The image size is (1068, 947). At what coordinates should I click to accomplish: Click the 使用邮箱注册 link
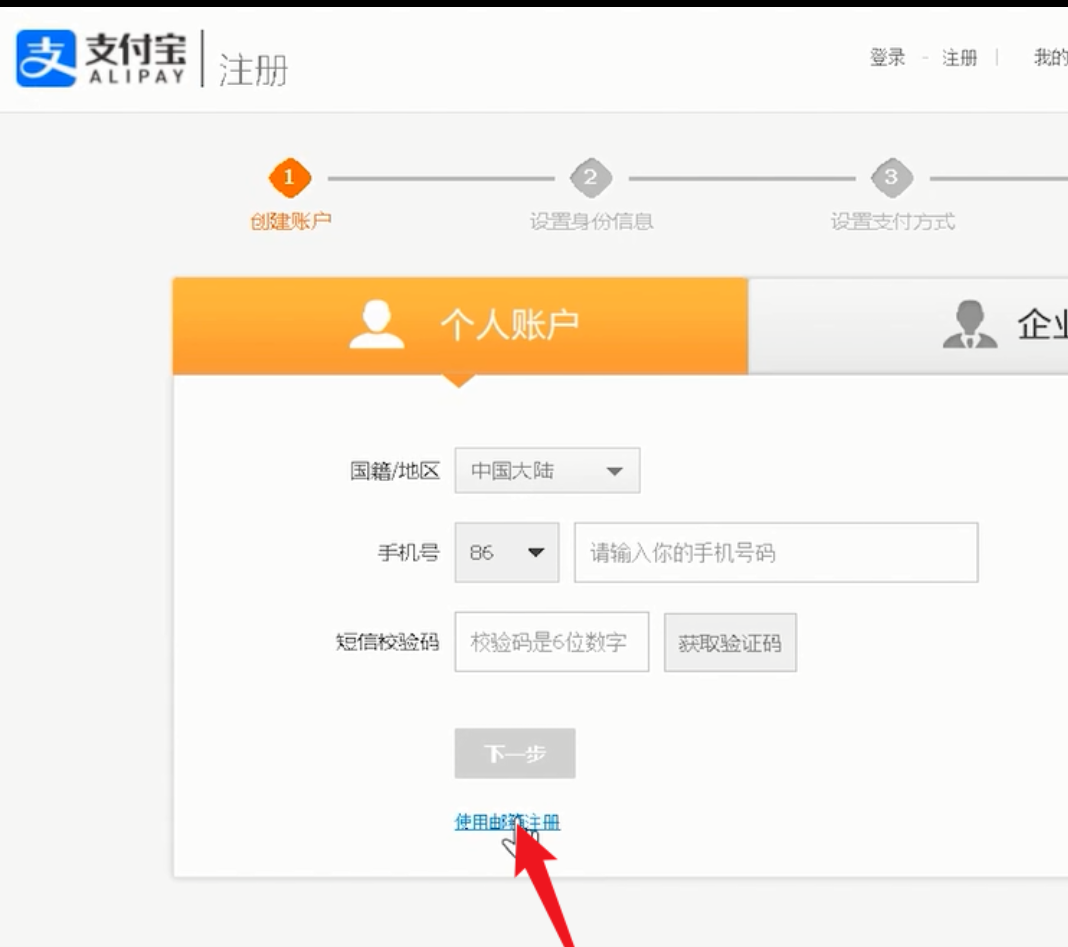tap(507, 822)
